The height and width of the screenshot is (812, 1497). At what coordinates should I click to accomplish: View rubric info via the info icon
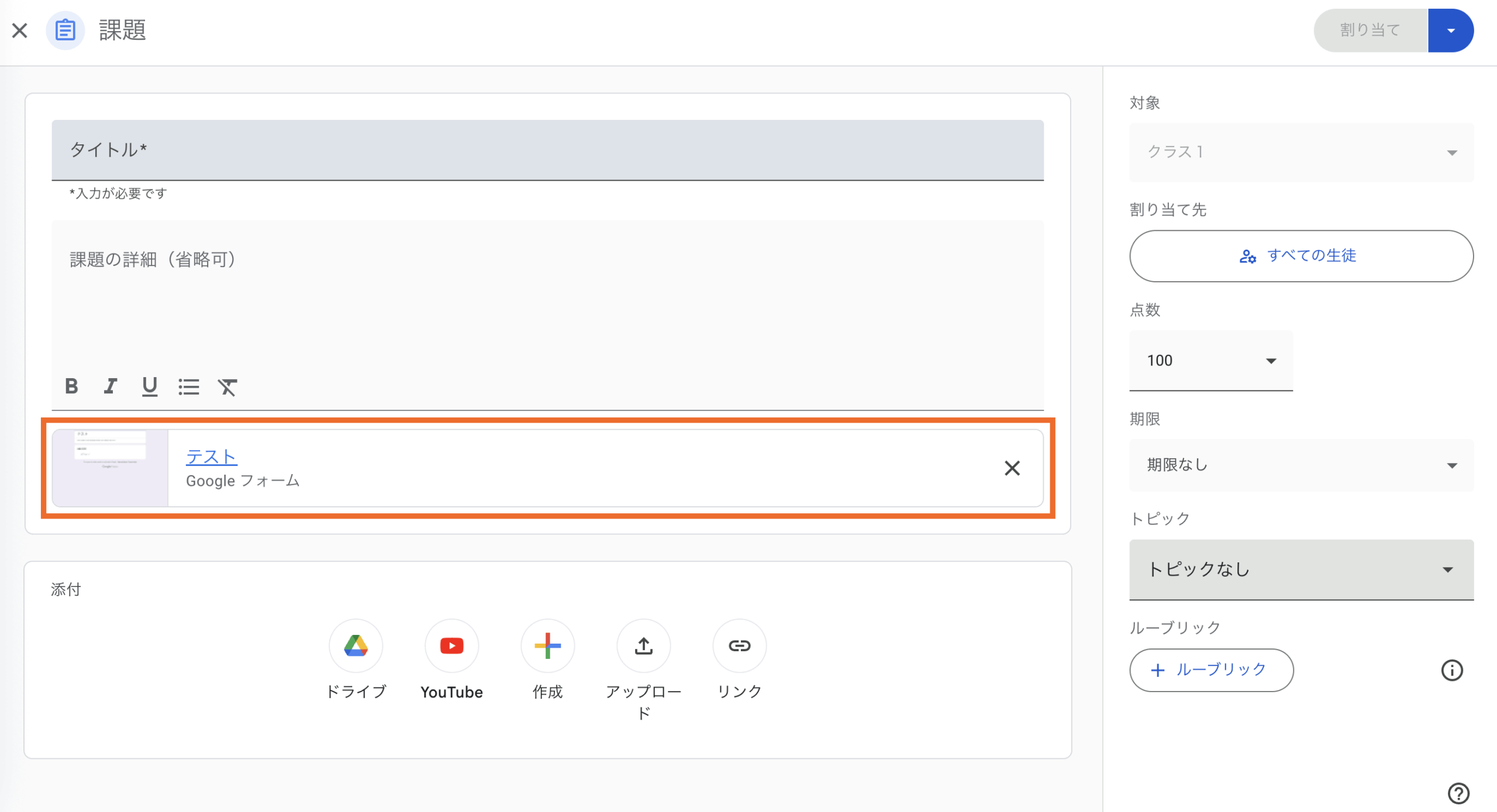(1453, 671)
